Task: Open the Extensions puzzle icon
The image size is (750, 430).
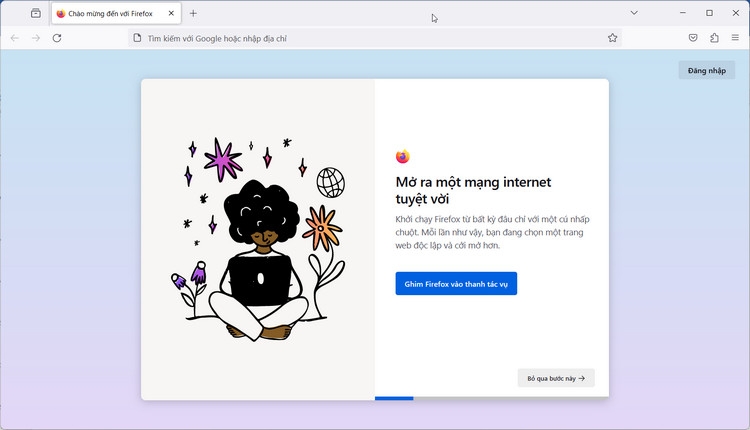Action: coord(714,38)
